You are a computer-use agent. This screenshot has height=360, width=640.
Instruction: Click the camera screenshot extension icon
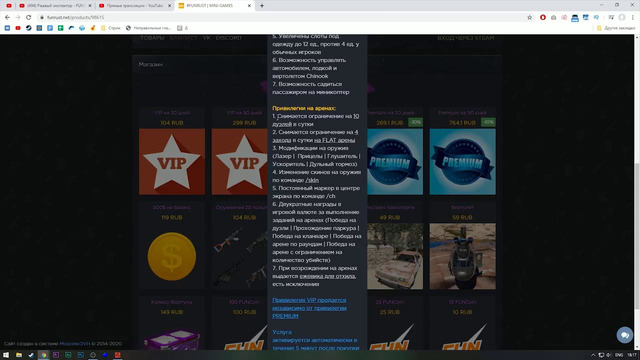[553, 17]
